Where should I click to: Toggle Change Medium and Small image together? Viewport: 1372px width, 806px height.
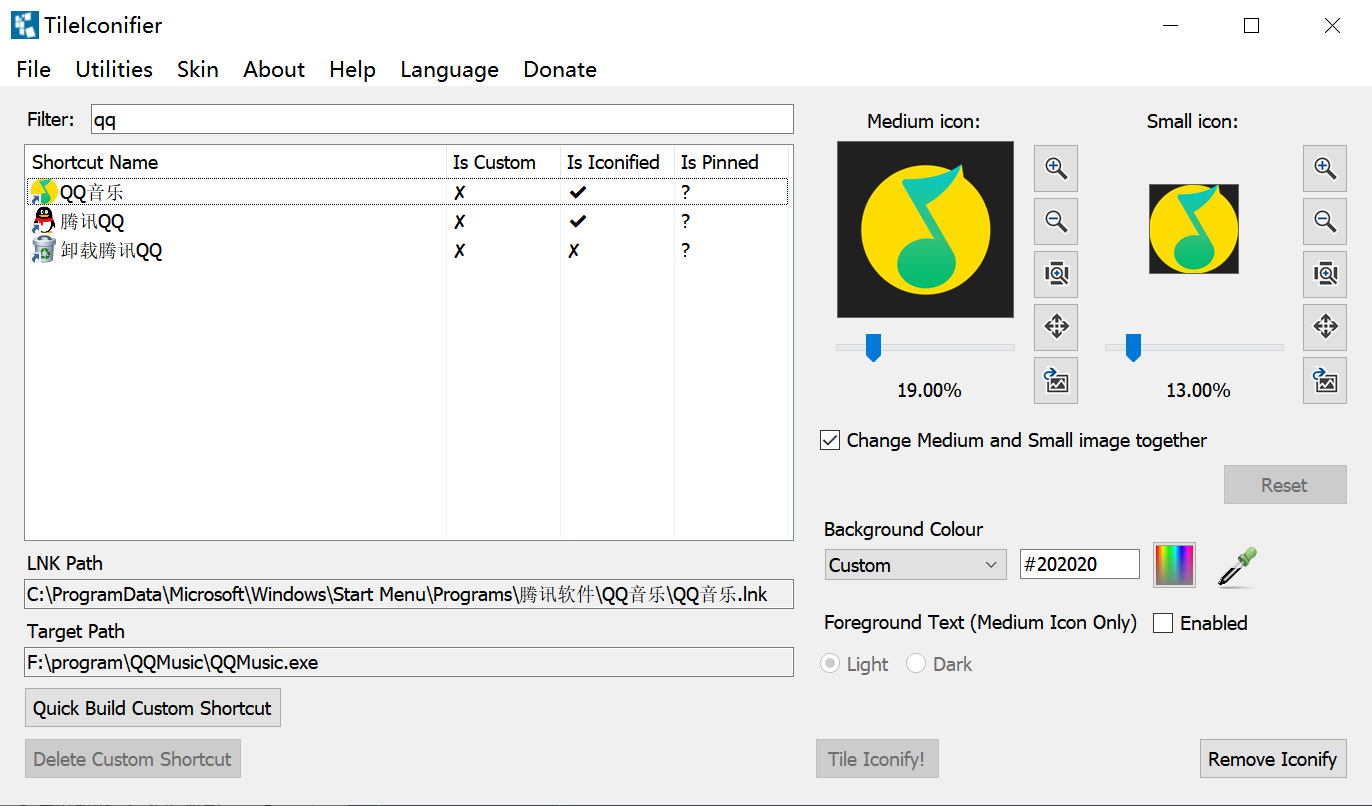point(829,440)
